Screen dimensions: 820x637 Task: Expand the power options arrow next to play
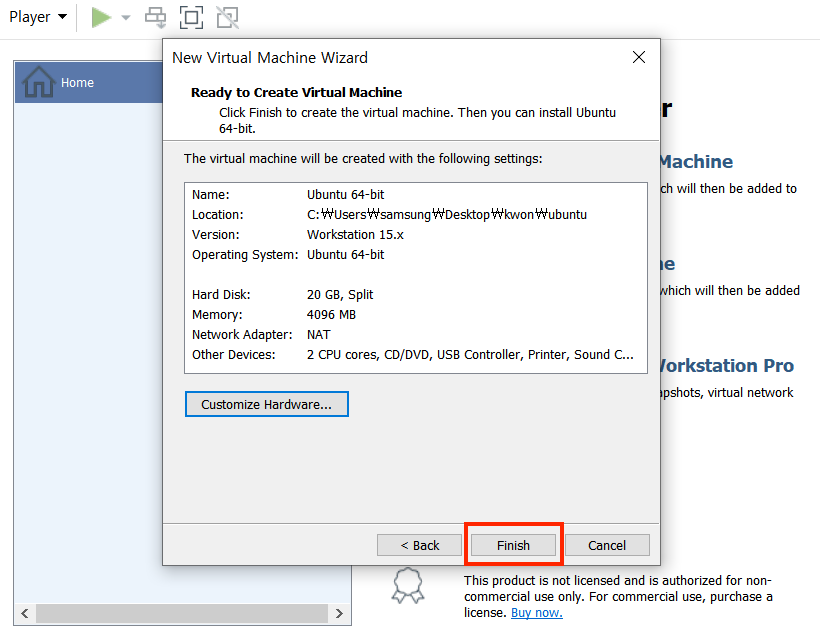point(126,17)
